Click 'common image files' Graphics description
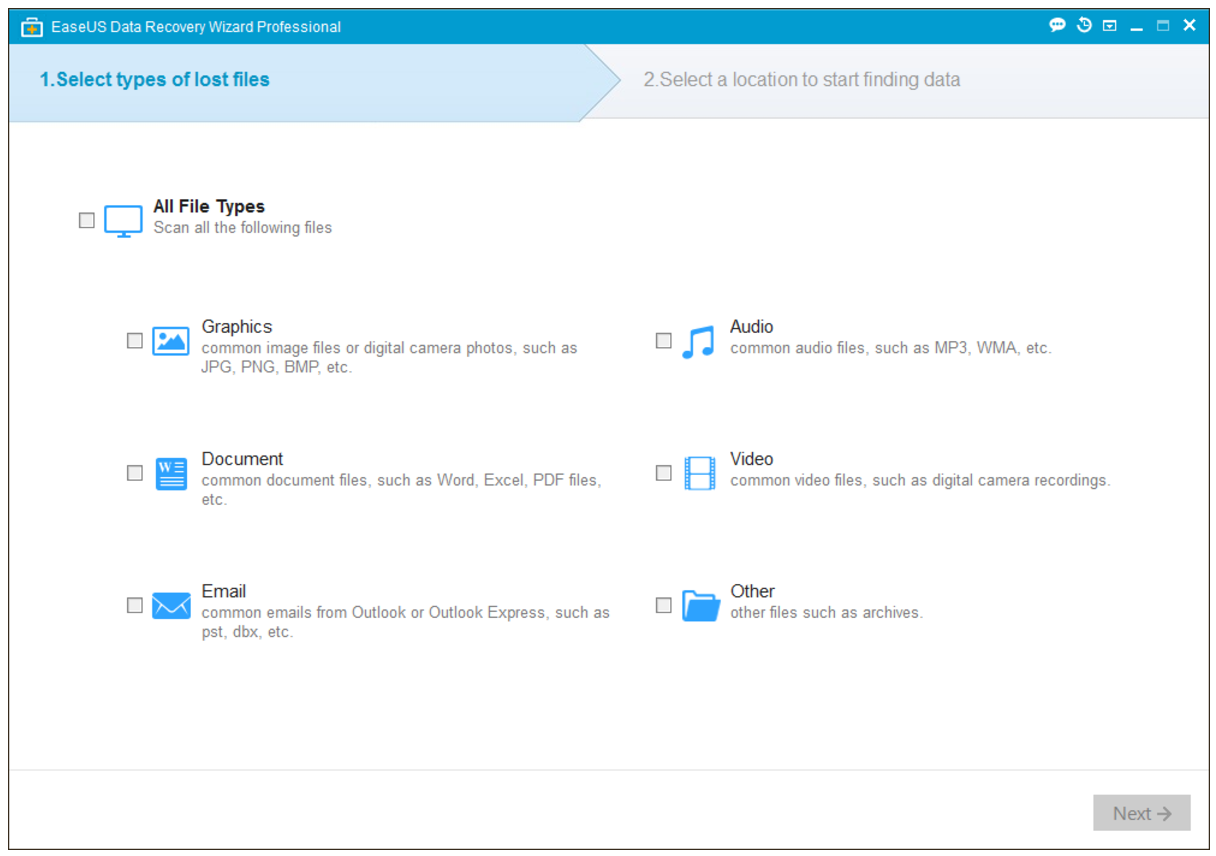The image size is (1216, 856). click(x=390, y=358)
